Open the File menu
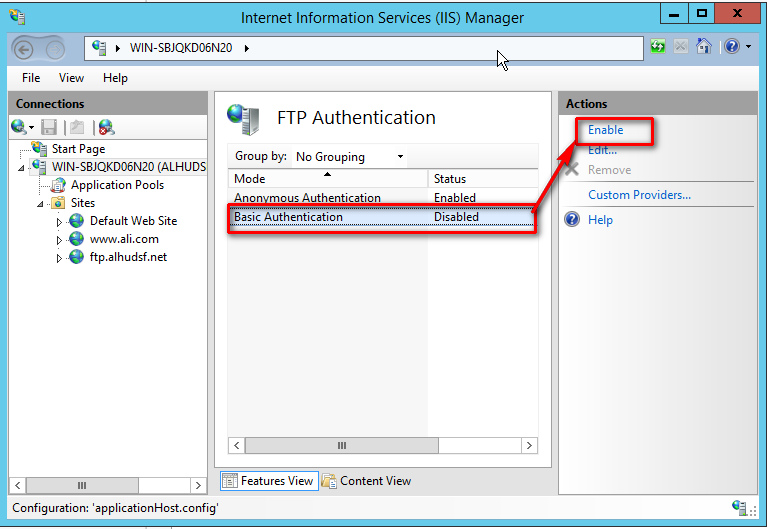This screenshot has height=529, width=767. [x=31, y=78]
